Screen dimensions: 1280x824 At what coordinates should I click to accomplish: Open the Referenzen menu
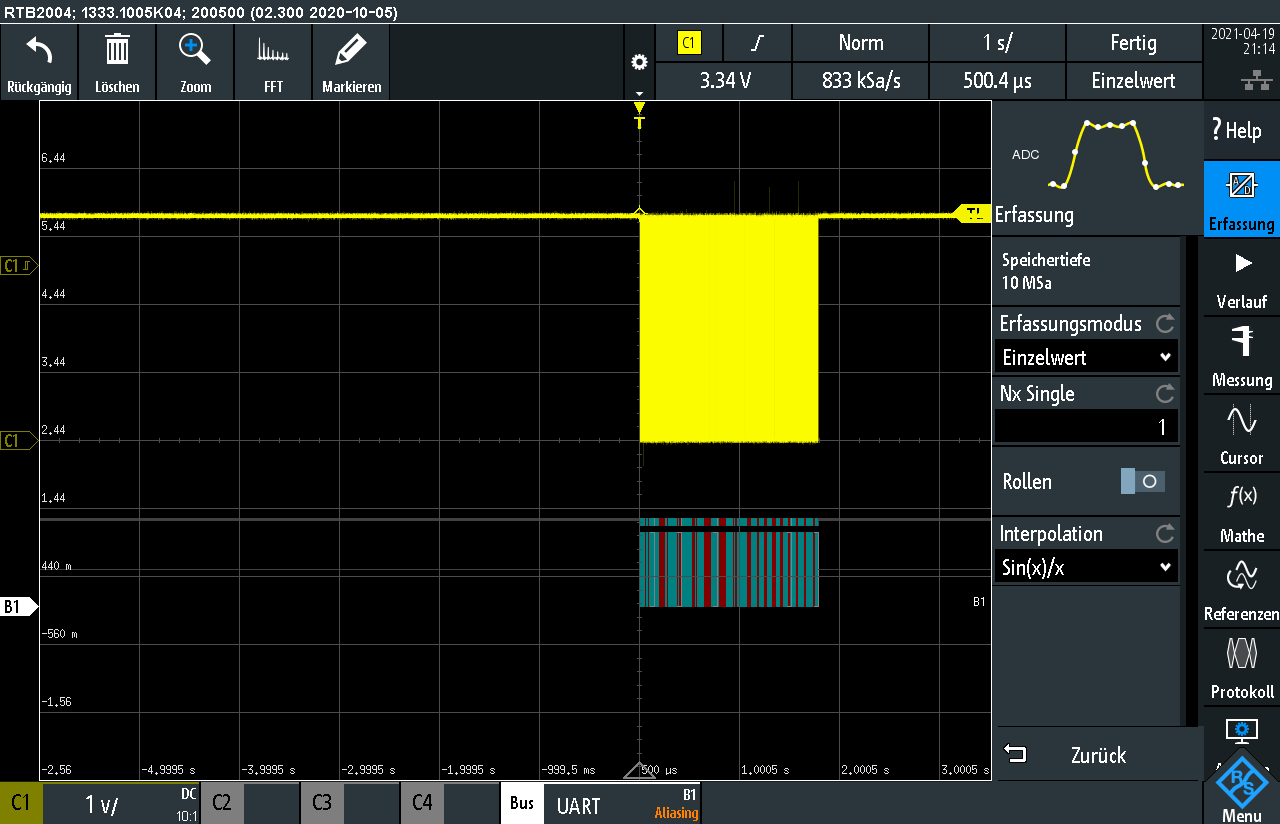(x=1241, y=591)
